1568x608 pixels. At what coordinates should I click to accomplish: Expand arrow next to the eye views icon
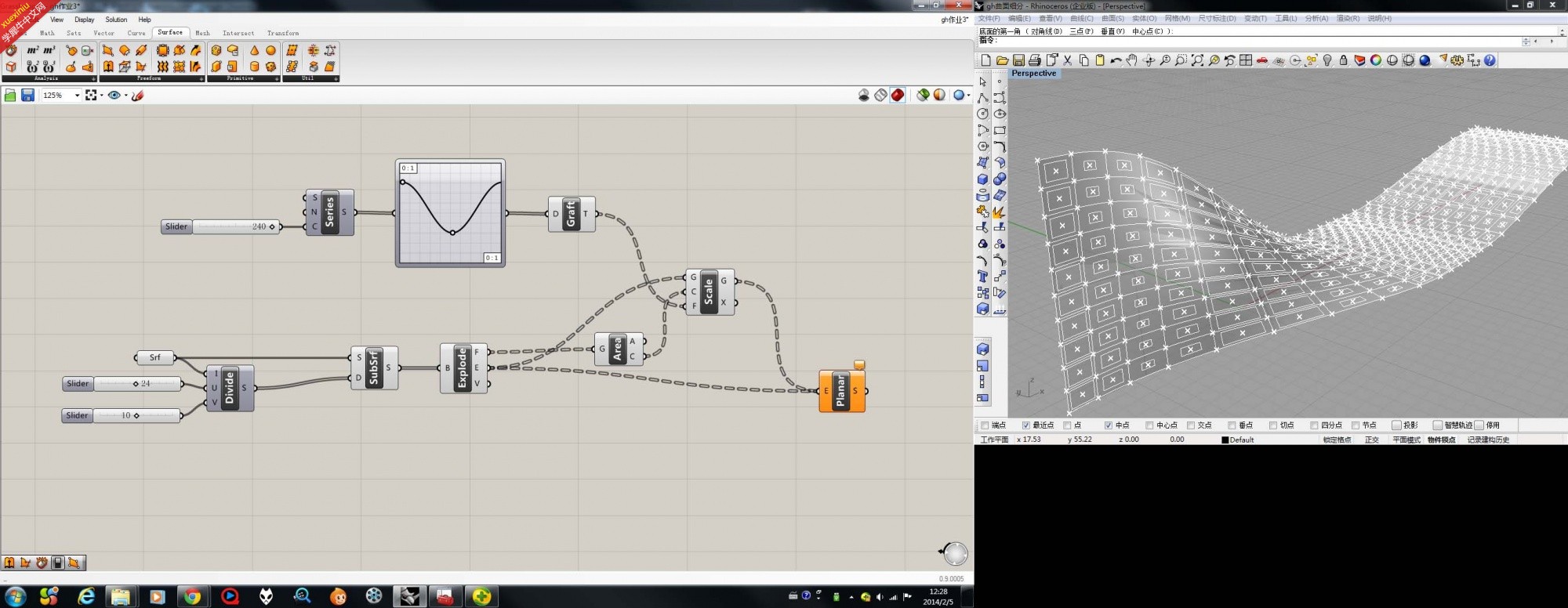(125, 96)
